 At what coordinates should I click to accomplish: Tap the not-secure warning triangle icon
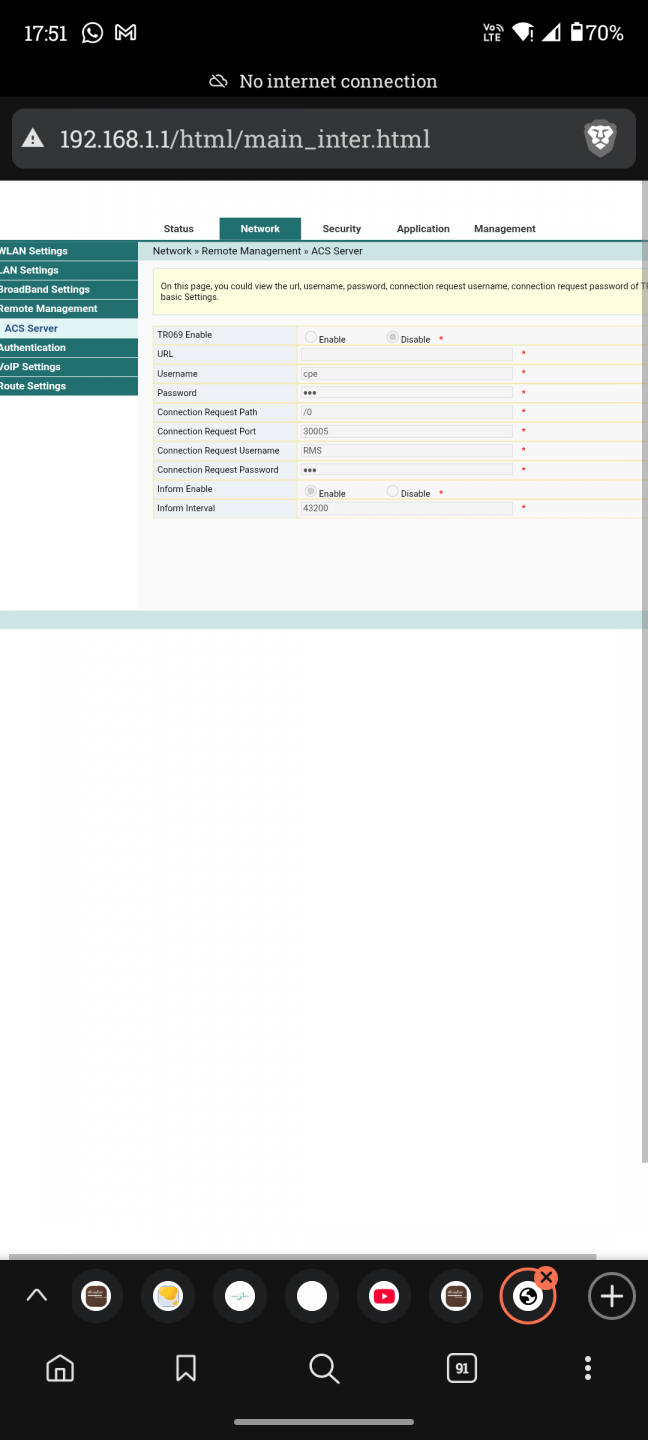[x=34, y=139]
